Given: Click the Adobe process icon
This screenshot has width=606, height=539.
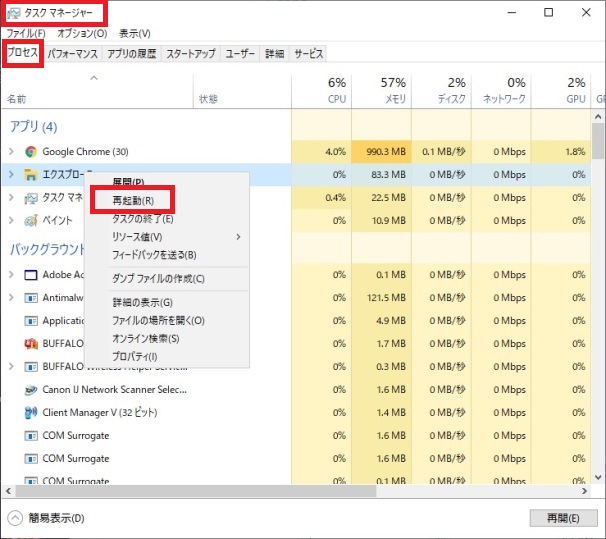Looking at the screenshot, I should (31, 275).
